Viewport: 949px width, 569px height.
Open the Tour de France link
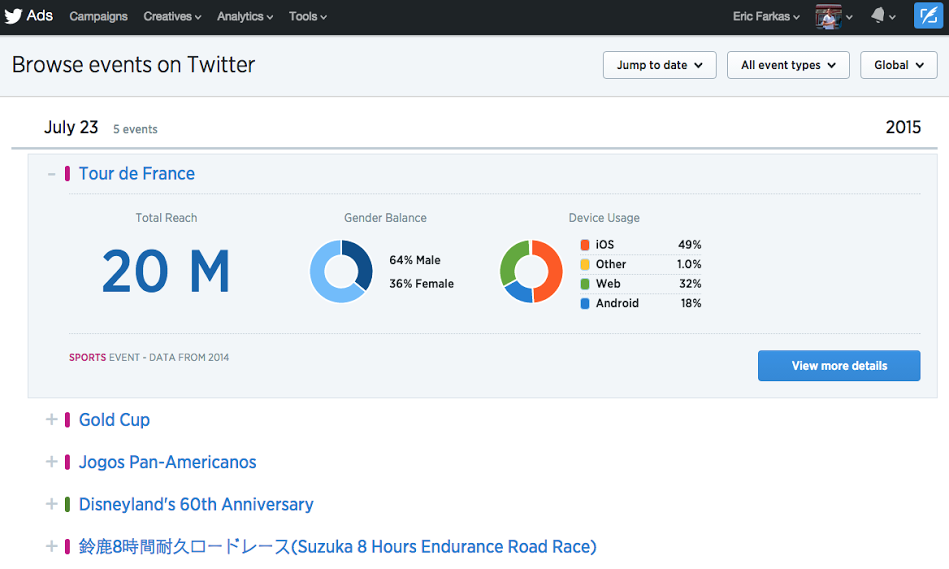(137, 174)
